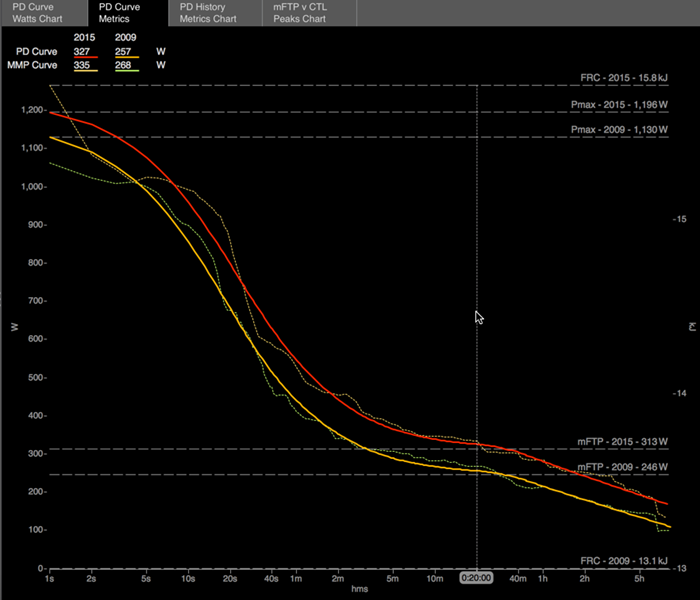Click the 2015 PD Curve value 327
The width and height of the screenshot is (700, 600).
coord(82,51)
